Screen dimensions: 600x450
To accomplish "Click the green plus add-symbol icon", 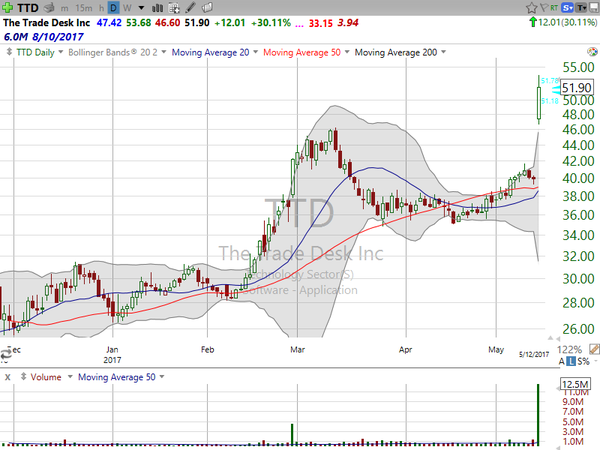I will point(7,7).
